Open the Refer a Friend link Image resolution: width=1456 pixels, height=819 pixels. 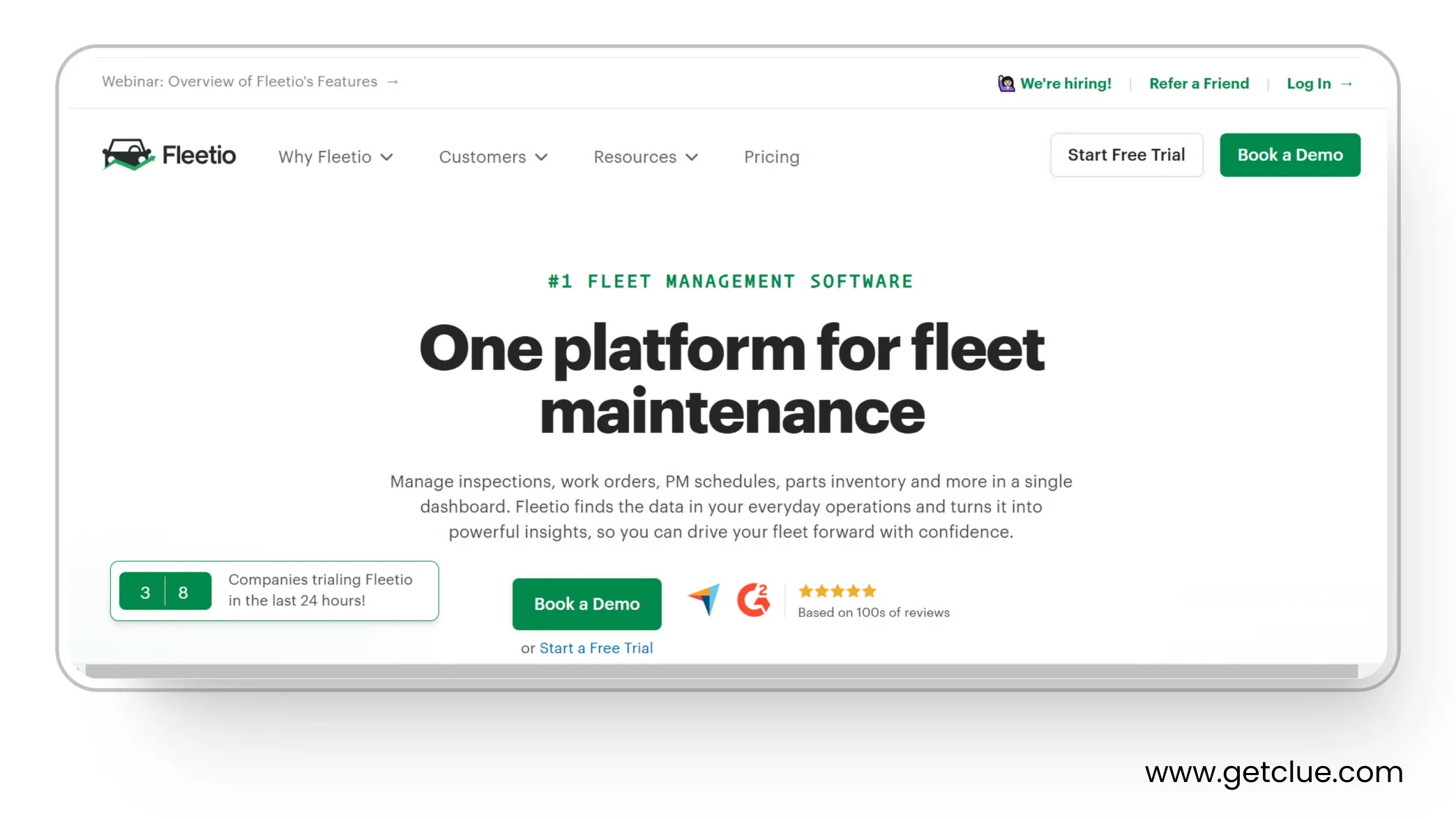click(1199, 84)
